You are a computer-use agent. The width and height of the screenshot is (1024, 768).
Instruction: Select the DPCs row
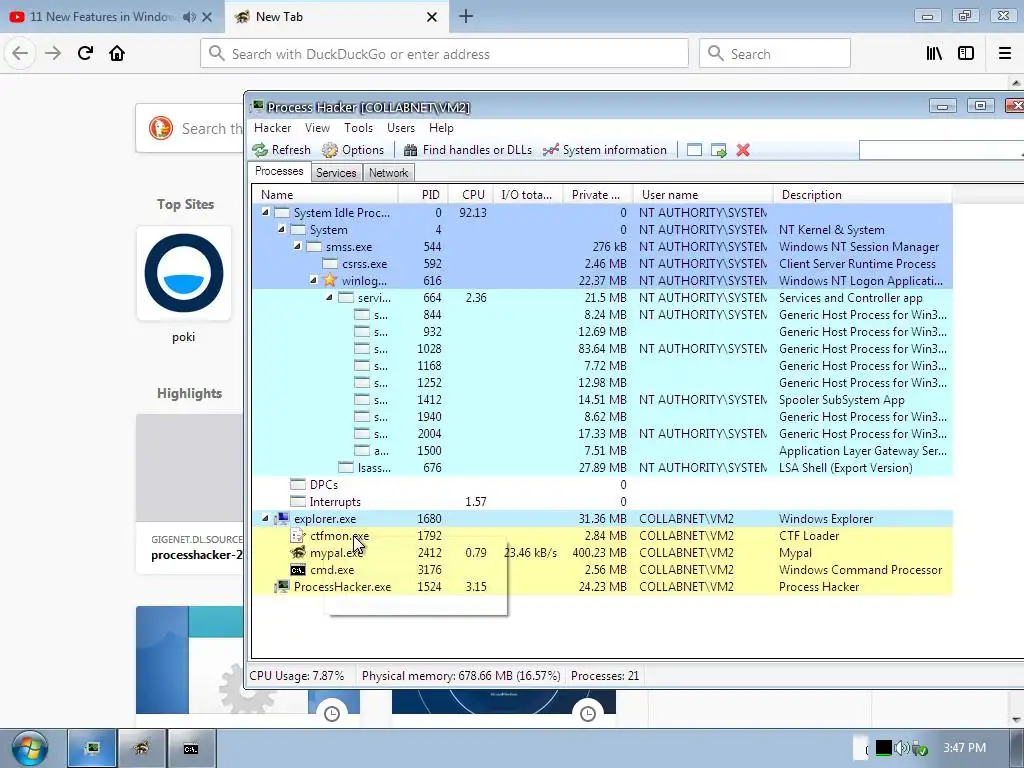click(x=602, y=485)
